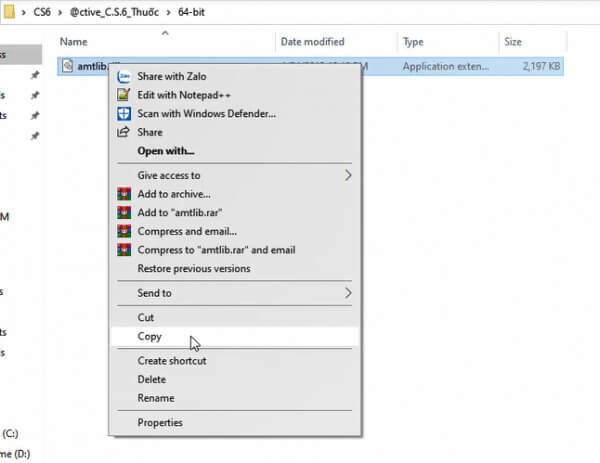
Task: Sort the list by Name column header
Action: click(x=74, y=42)
